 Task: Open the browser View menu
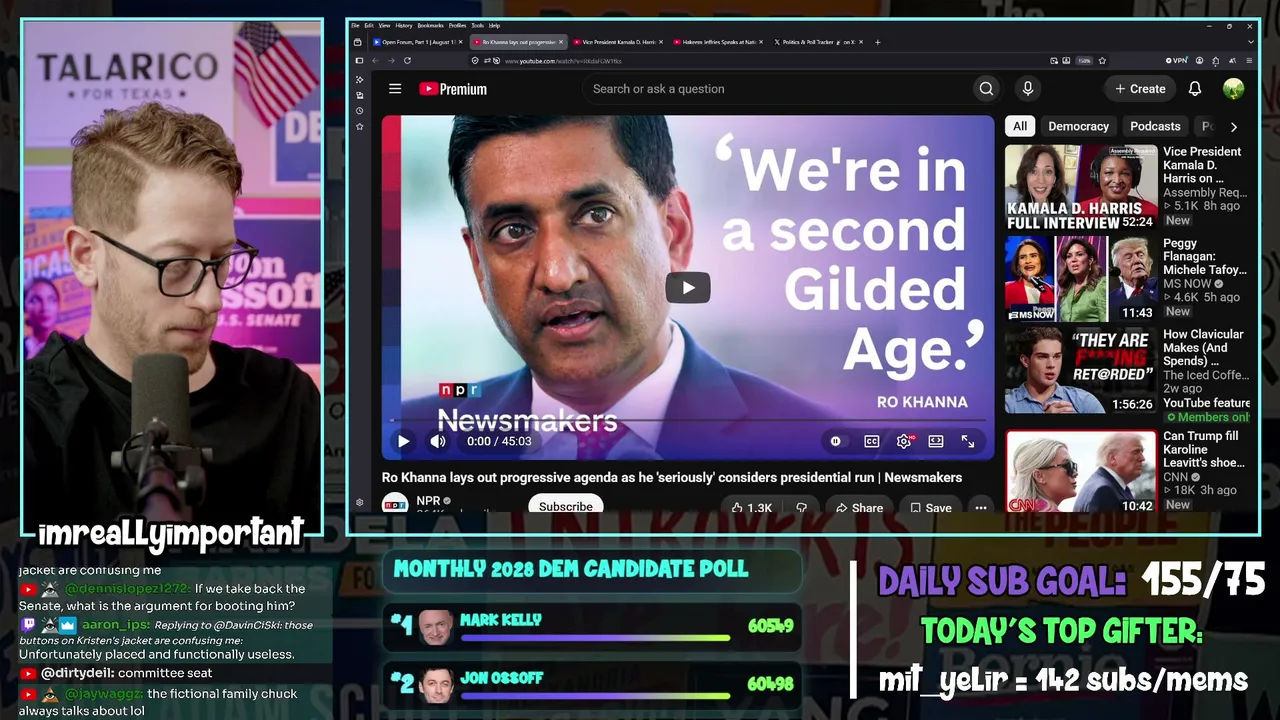pyautogui.click(x=384, y=25)
